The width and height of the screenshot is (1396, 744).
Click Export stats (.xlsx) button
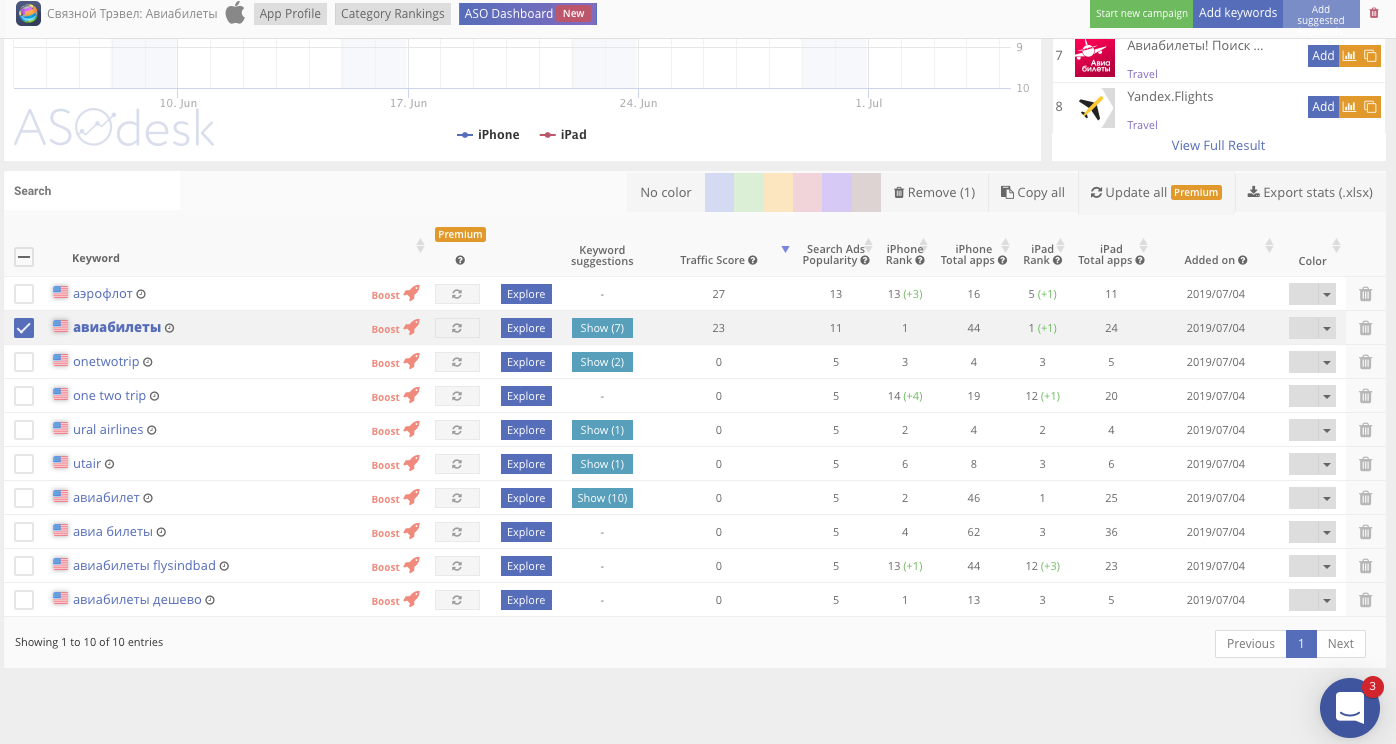click(1310, 192)
